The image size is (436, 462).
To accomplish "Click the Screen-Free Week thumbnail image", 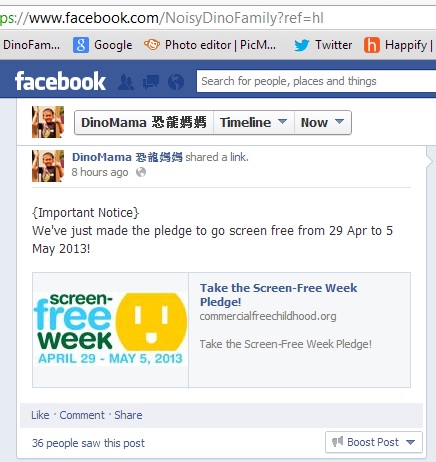I will click(110, 329).
